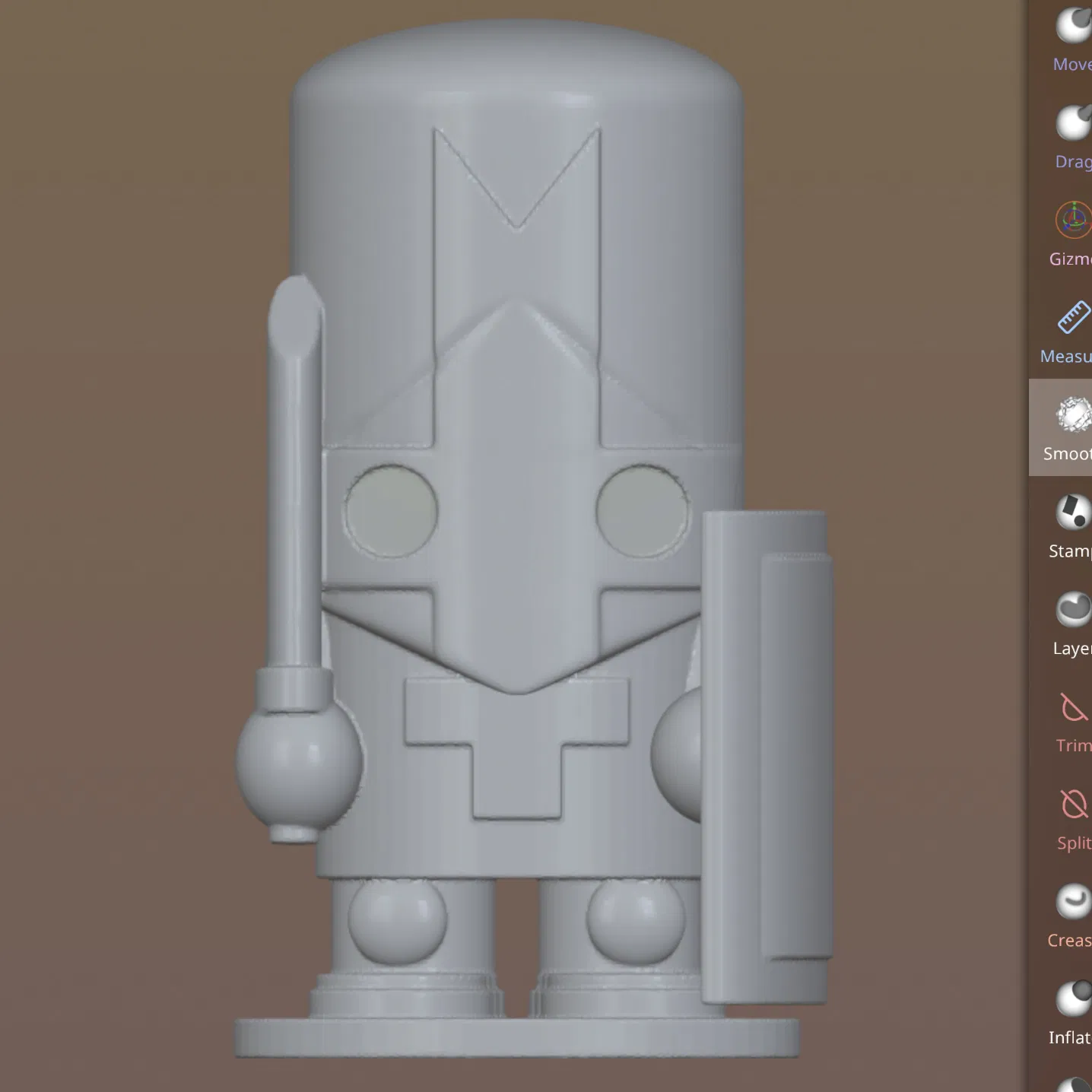Select the Move tool
The image size is (1092, 1092).
(1072, 38)
